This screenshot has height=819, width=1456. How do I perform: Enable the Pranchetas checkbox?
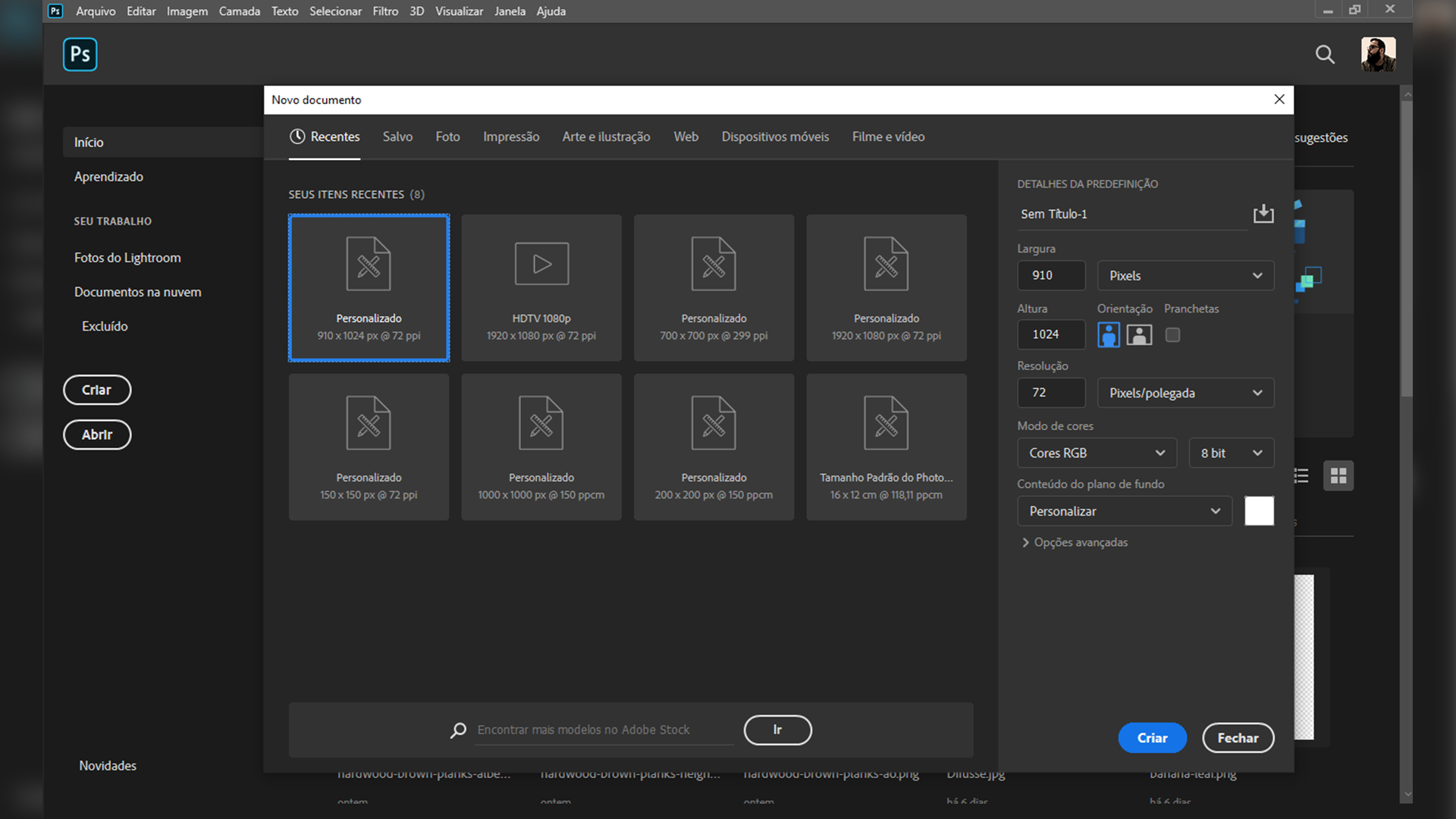[1172, 334]
